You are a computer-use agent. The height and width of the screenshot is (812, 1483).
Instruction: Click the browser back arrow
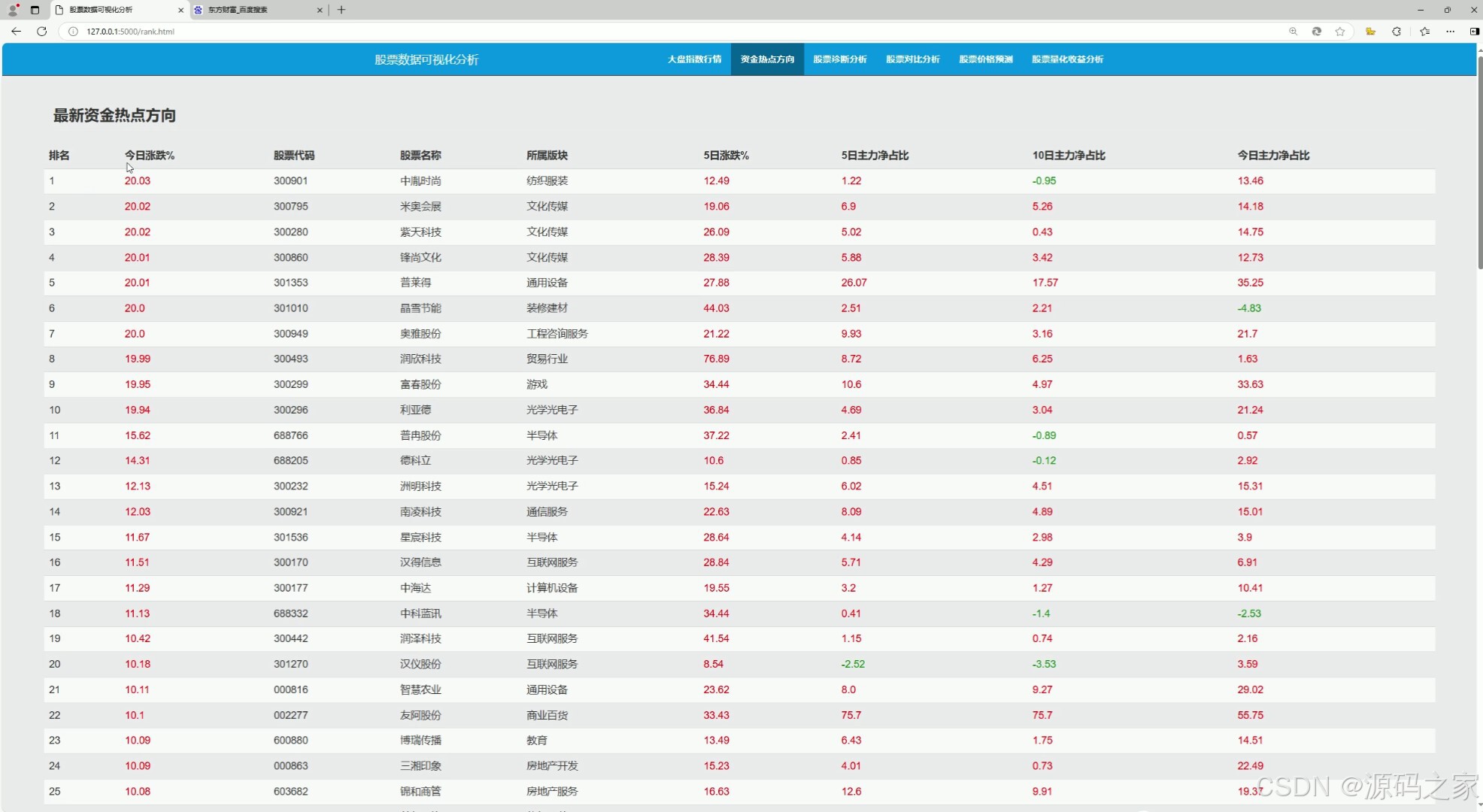pos(16,32)
